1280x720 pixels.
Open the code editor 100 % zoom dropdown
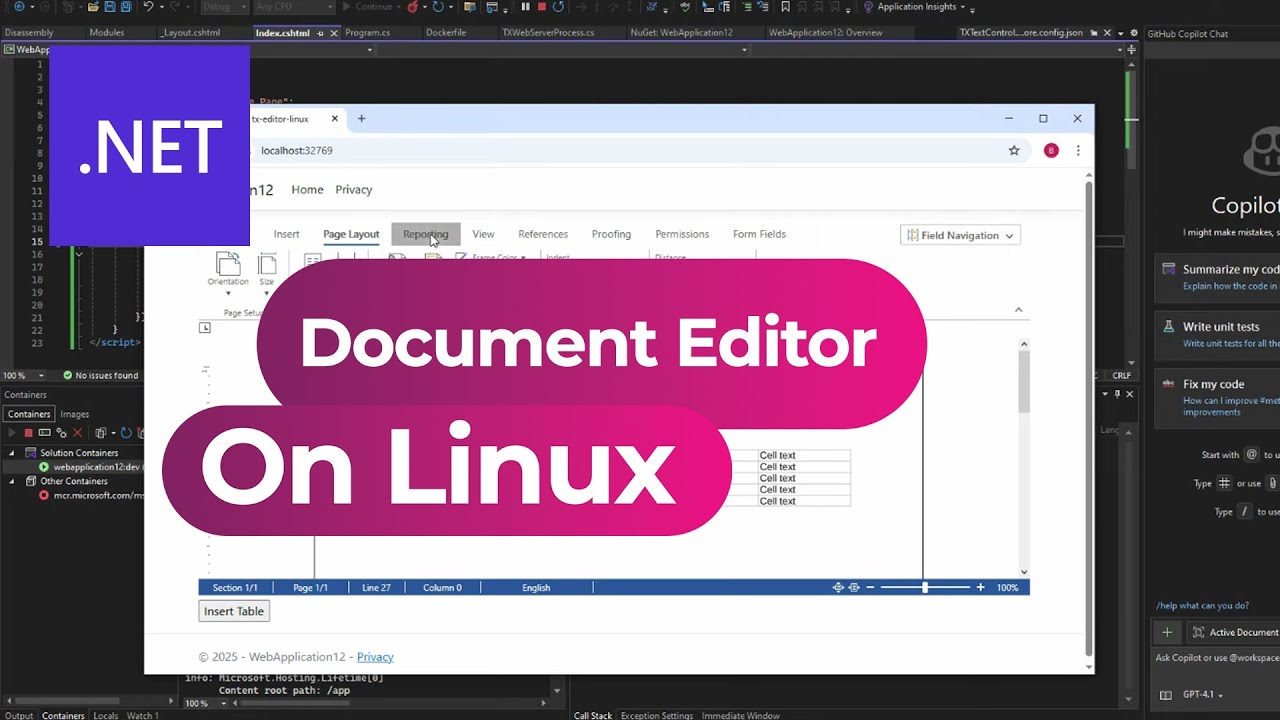point(40,376)
